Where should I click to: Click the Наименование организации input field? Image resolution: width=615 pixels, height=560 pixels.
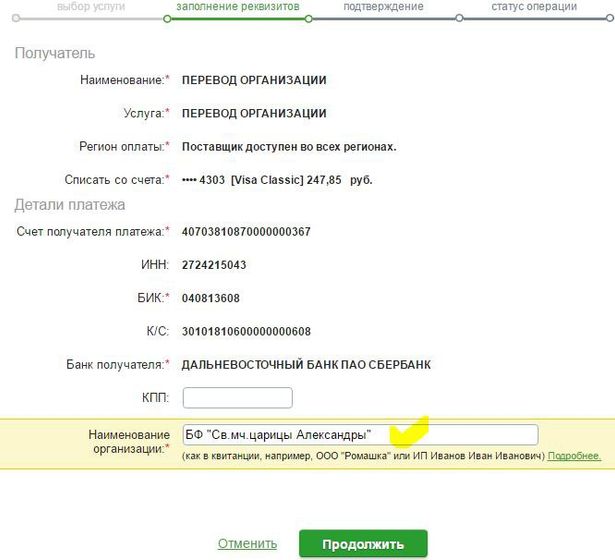point(360,435)
